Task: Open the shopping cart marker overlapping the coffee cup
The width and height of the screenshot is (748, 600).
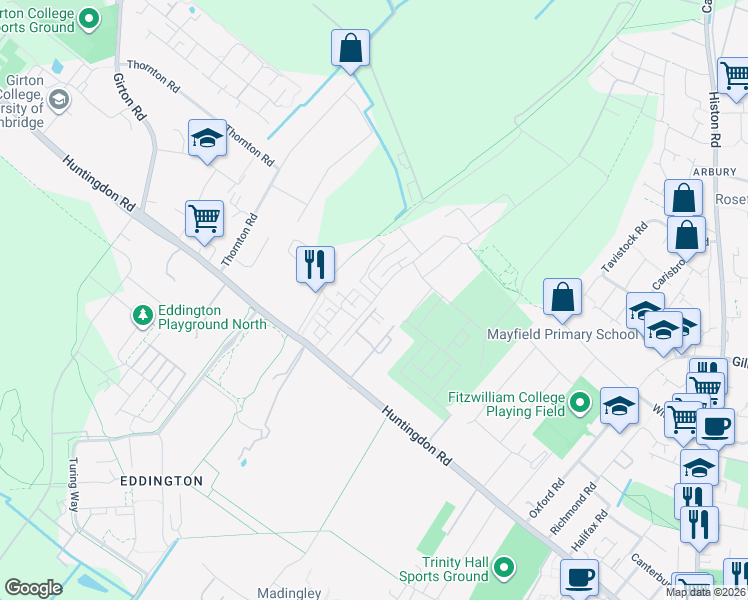Action: (x=681, y=421)
